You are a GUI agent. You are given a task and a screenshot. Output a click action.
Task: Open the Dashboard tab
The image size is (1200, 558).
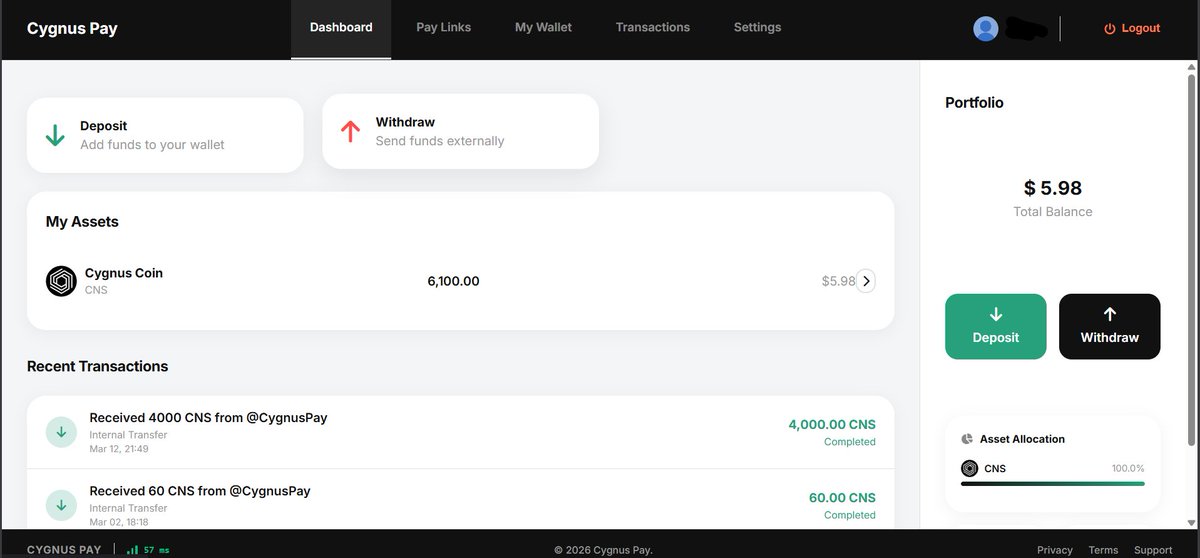[x=341, y=28]
